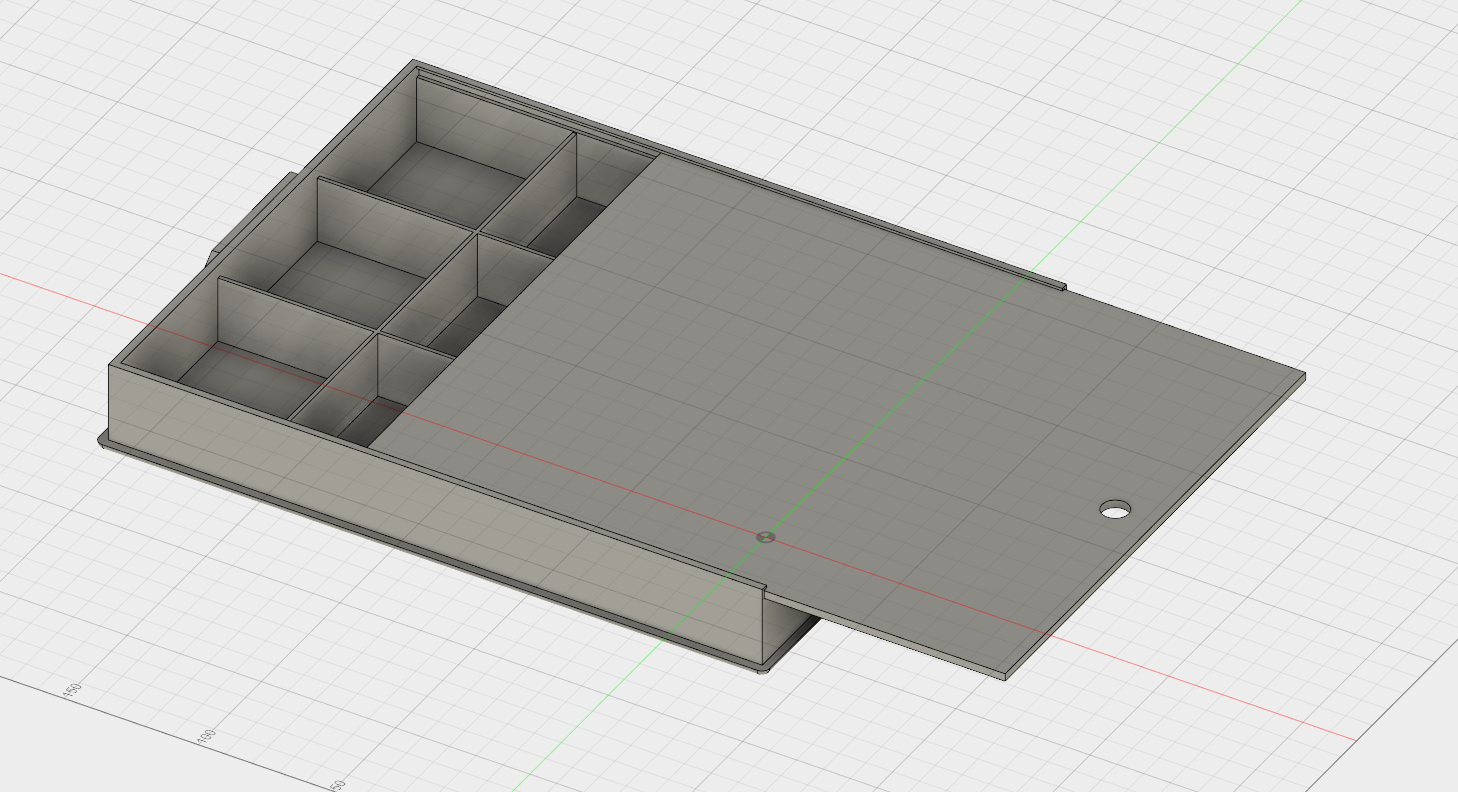
Task: Select the floor of the small front compartment
Action: click(375, 418)
